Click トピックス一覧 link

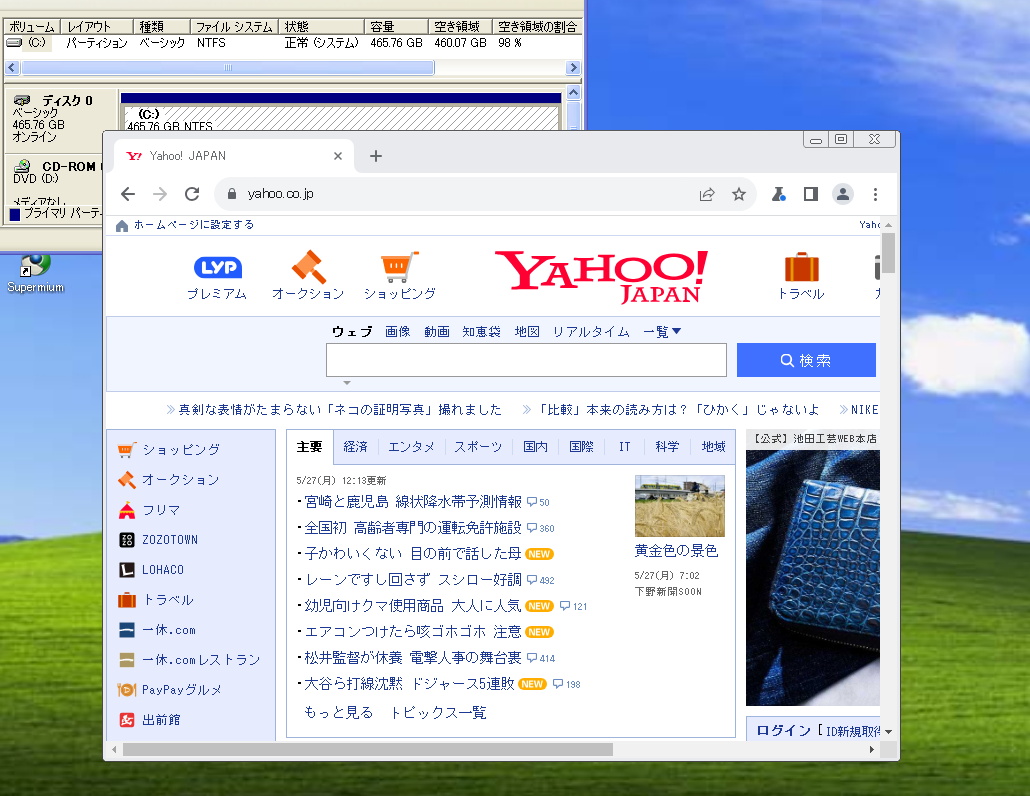pos(438,713)
